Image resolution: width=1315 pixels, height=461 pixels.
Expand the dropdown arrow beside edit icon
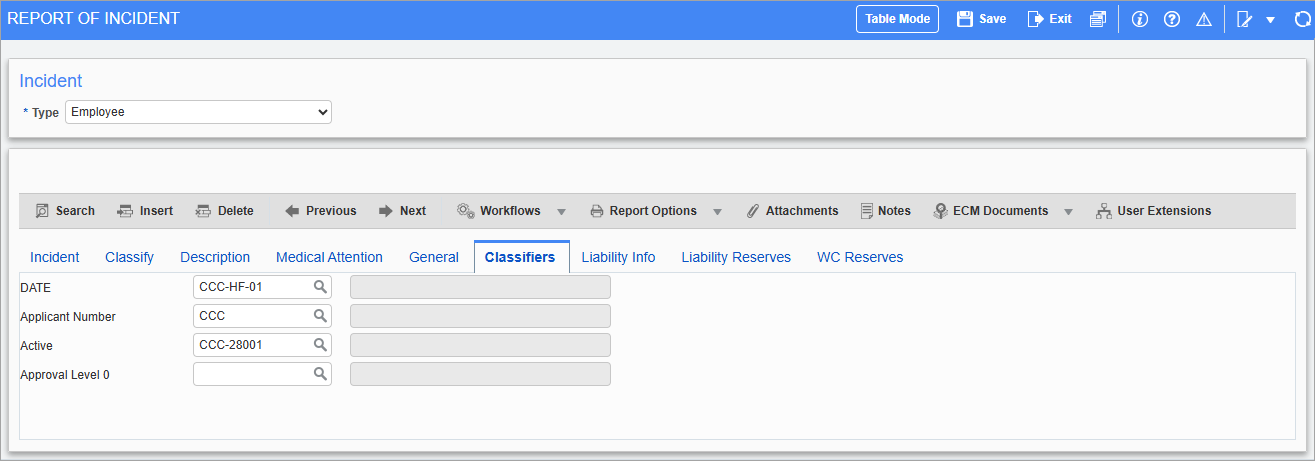[1271, 20]
